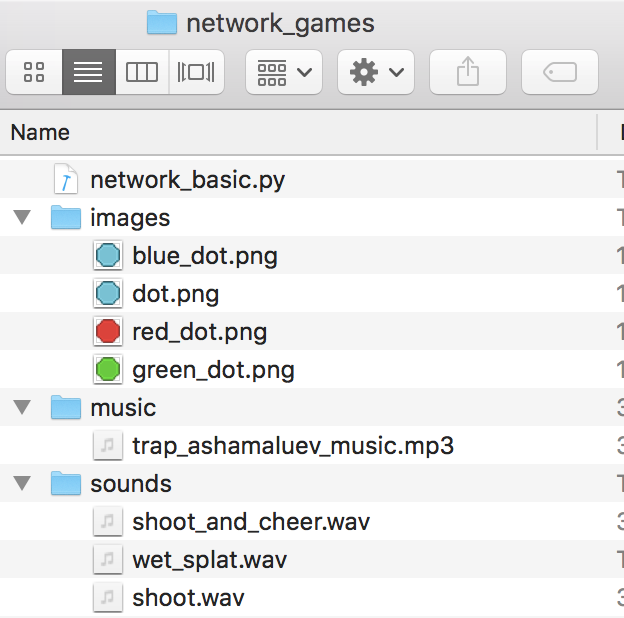The height and width of the screenshot is (618, 624).
Task: Collapse the sounds folder disclosure triangle
Action: tap(23, 483)
